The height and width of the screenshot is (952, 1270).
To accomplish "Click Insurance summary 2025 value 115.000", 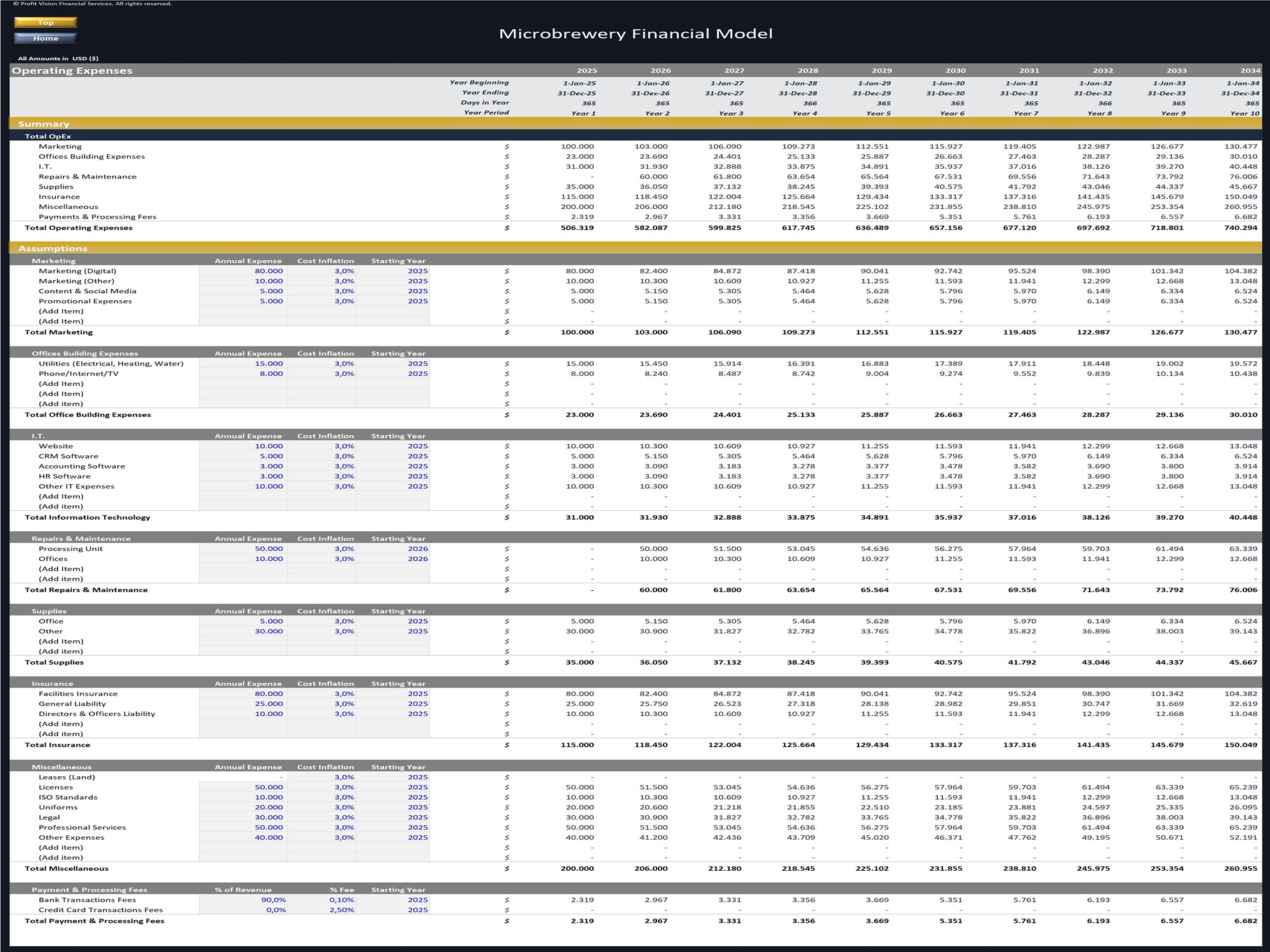I will 577,197.
